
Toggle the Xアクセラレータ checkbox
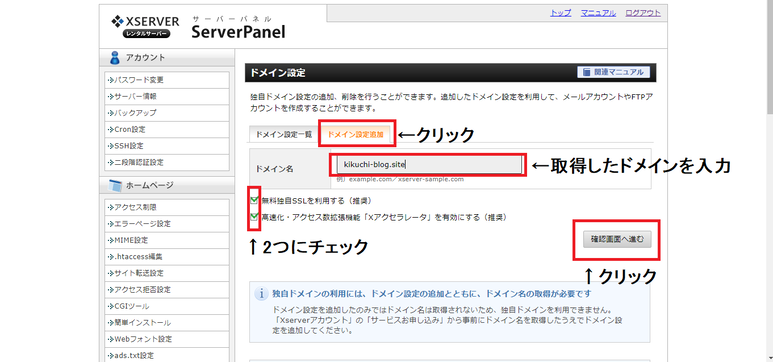tap(254, 217)
